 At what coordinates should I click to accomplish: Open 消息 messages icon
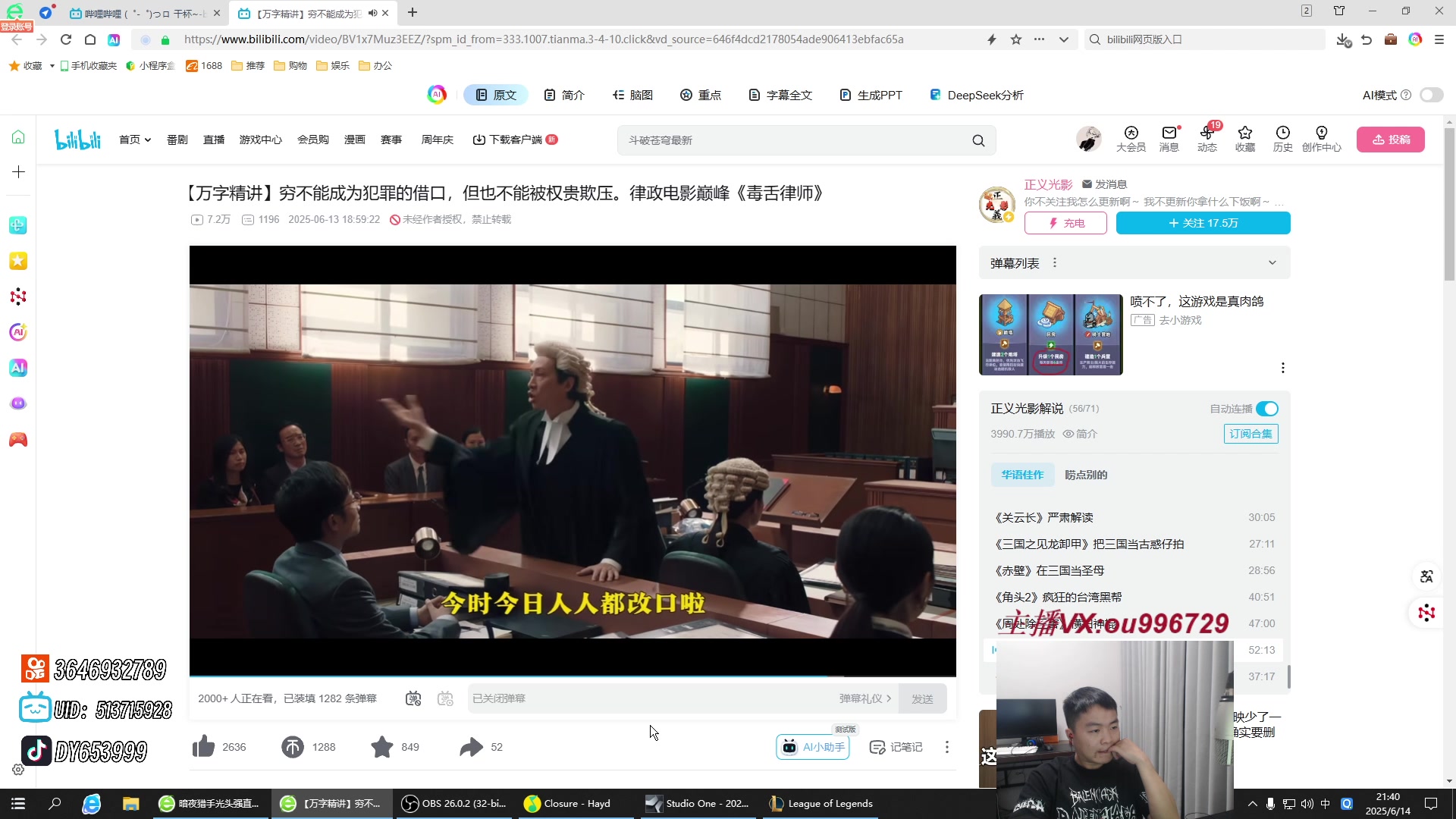(x=1169, y=139)
